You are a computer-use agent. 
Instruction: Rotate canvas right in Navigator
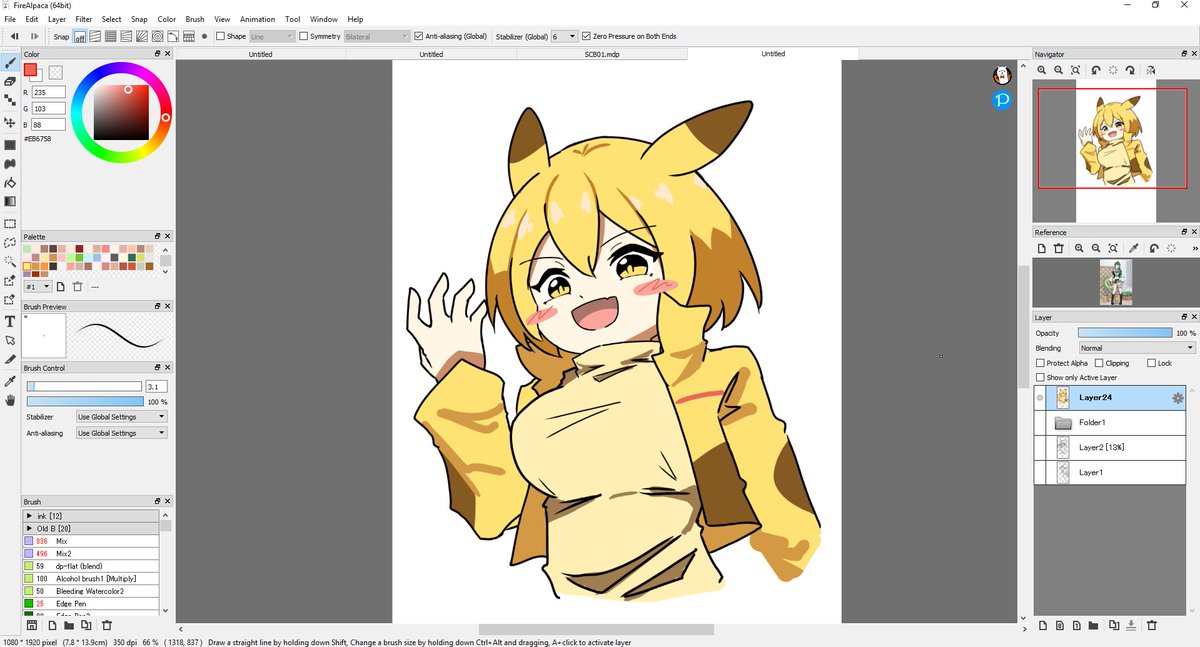click(x=1130, y=70)
